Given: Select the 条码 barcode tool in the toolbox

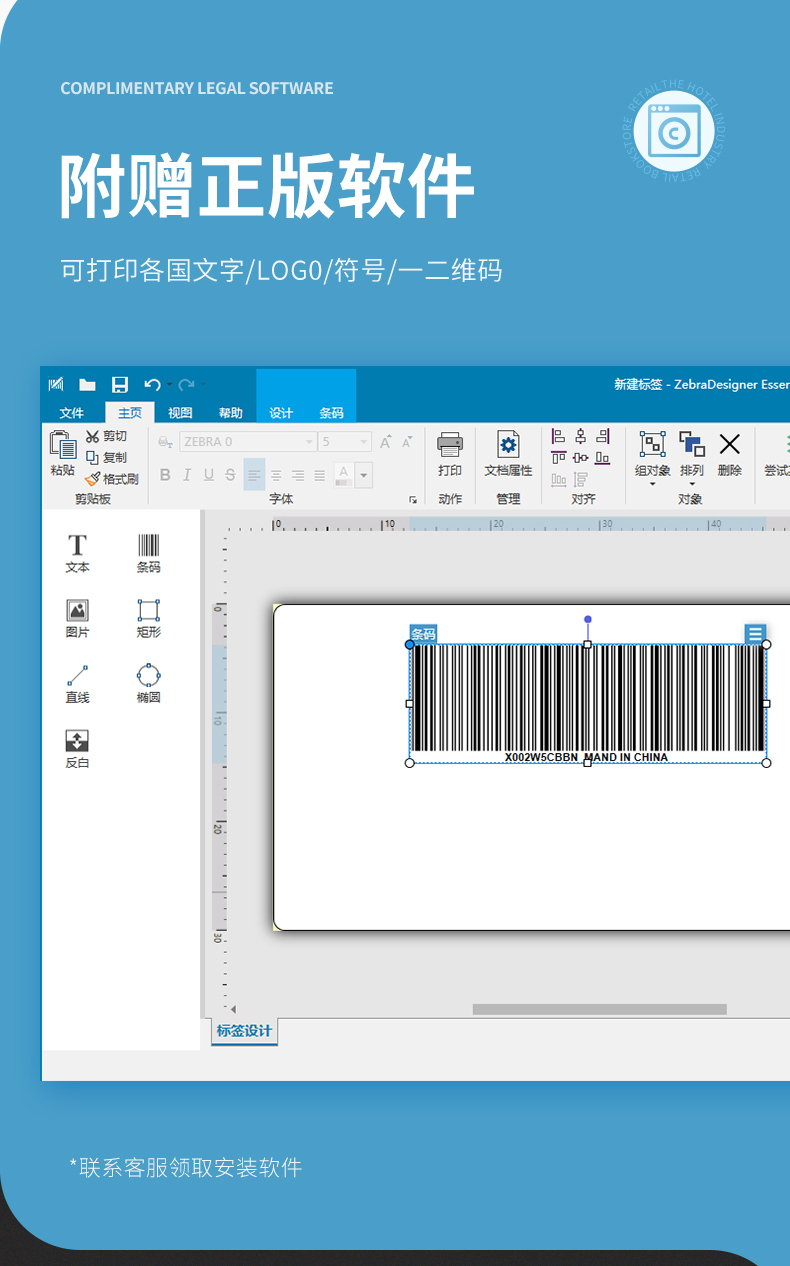Looking at the screenshot, I should [148, 553].
